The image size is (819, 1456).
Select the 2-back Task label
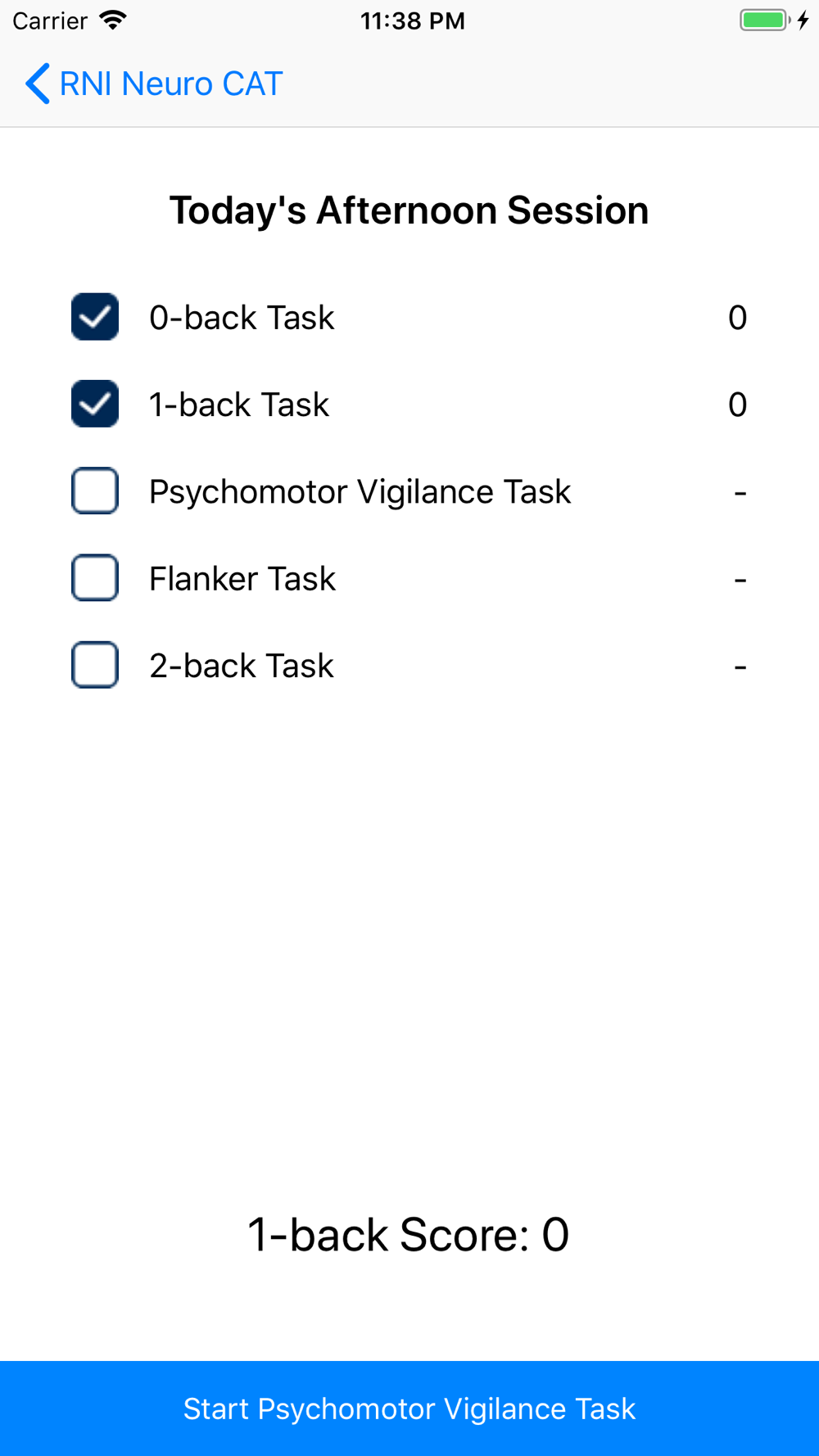tap(242, 666)
